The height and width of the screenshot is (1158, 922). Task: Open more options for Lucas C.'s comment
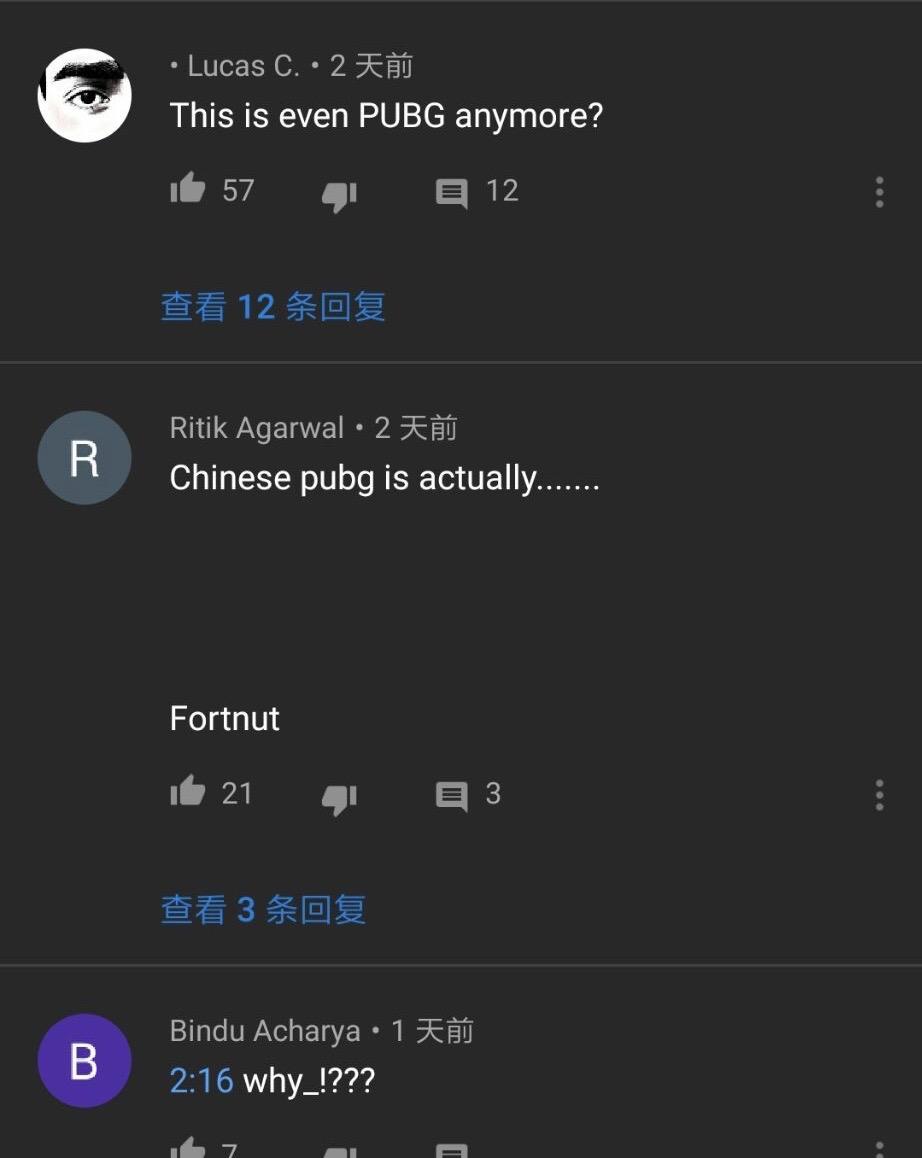coord(879,192)
